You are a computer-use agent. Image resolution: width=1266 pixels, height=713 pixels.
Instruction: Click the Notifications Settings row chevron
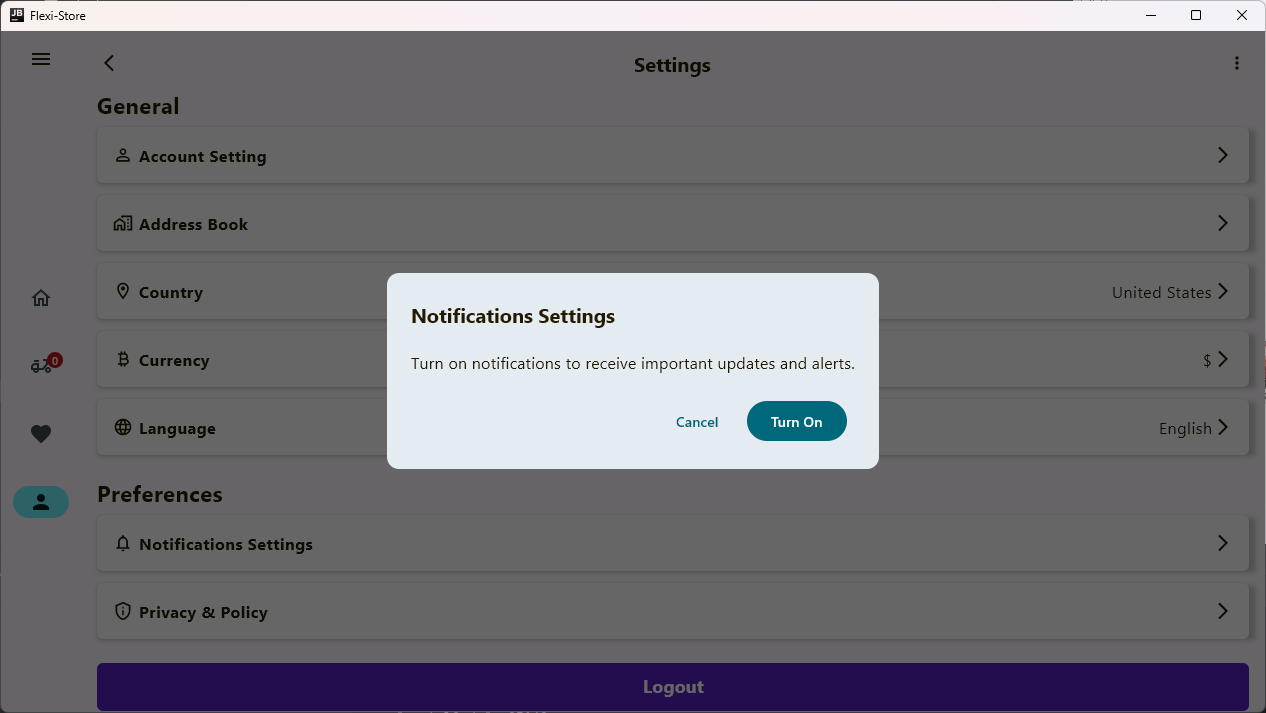click(x=1222, y=543)
